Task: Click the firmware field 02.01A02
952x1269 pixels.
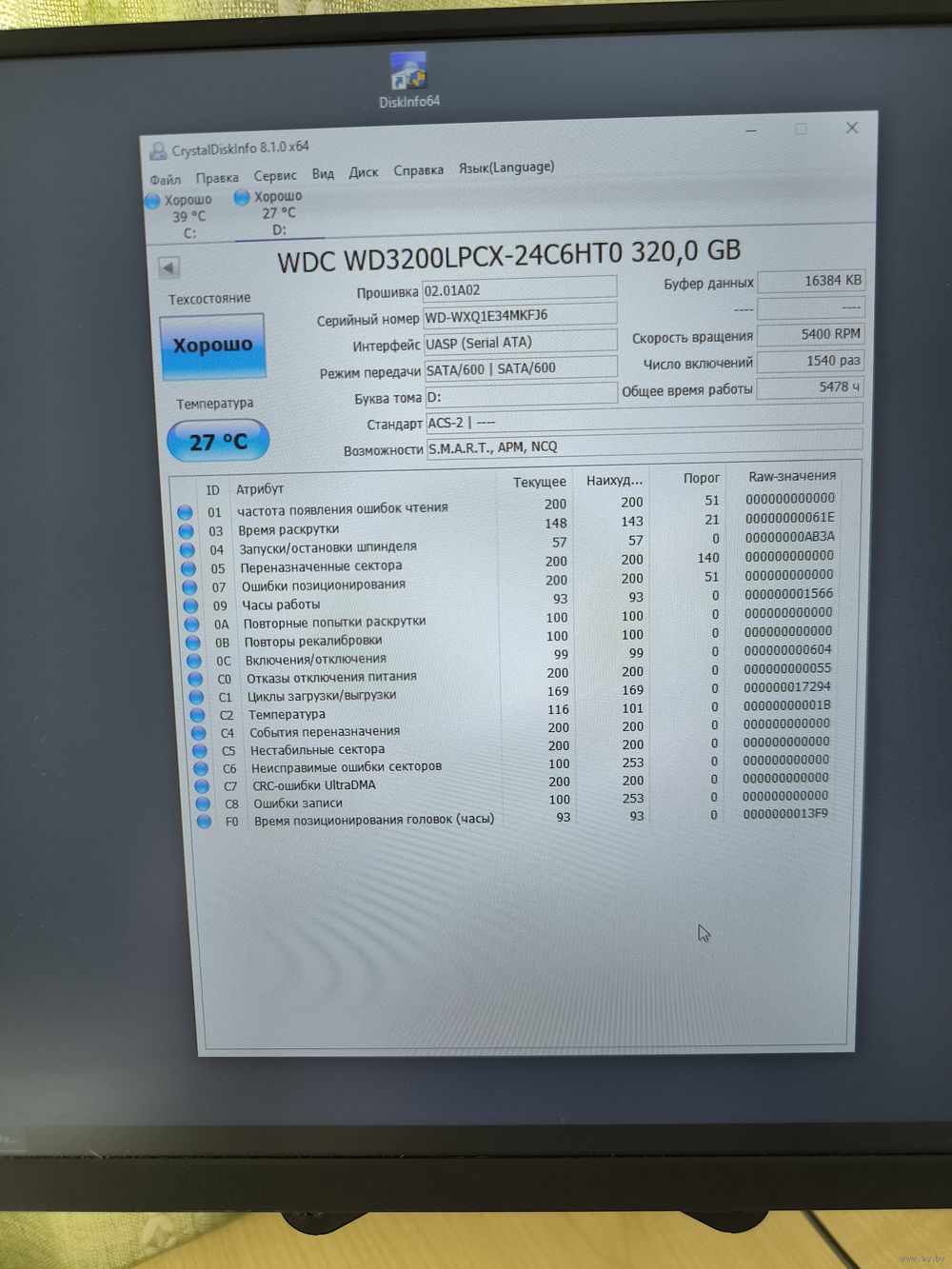Action: click(x=520, y=288)
